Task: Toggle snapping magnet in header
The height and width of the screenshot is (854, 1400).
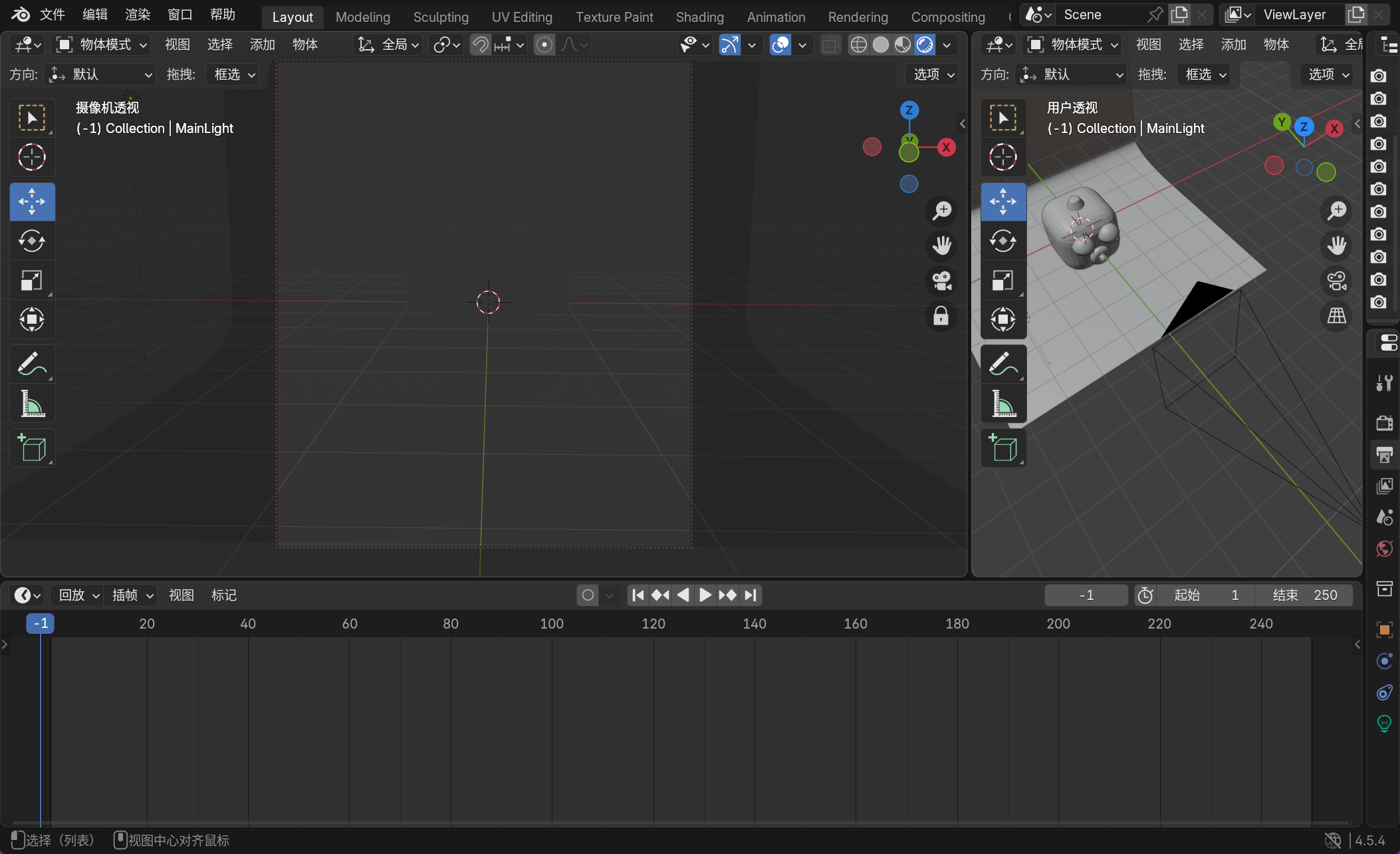Action: coord(481,45)
